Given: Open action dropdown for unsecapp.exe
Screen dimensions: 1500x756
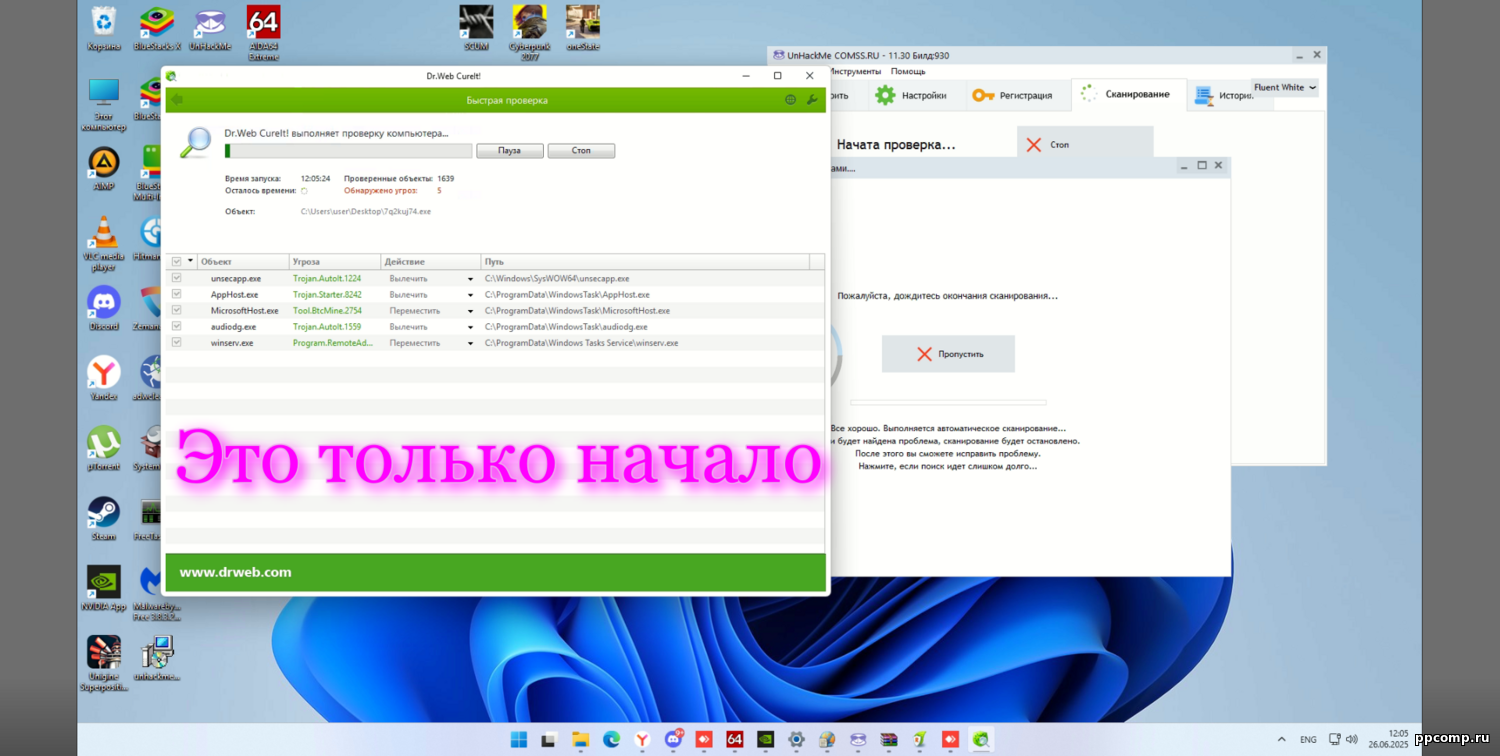Looking at the screenshot, I should tap(470, 279).
